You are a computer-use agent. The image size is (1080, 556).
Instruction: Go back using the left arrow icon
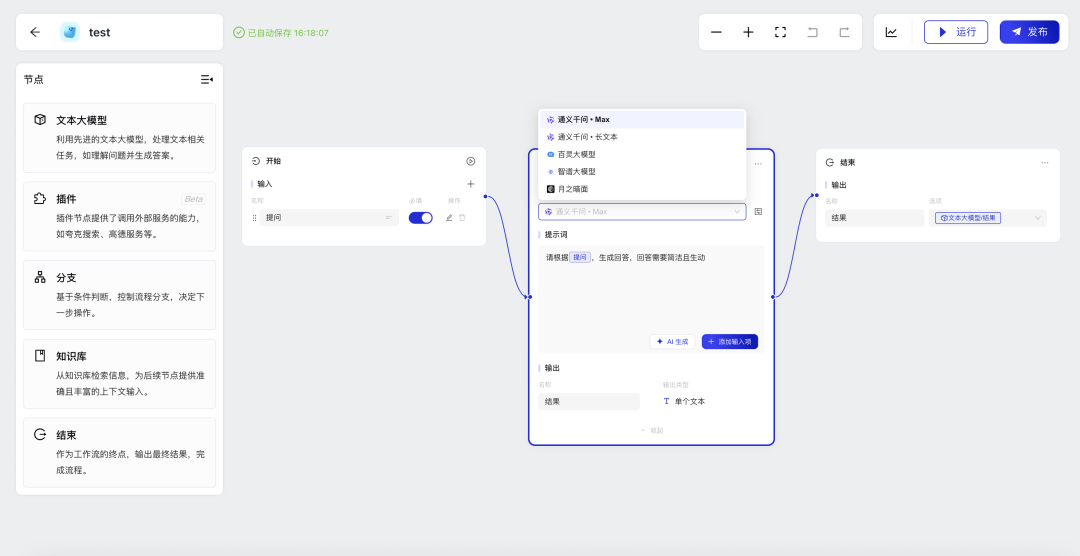point(35,32)
